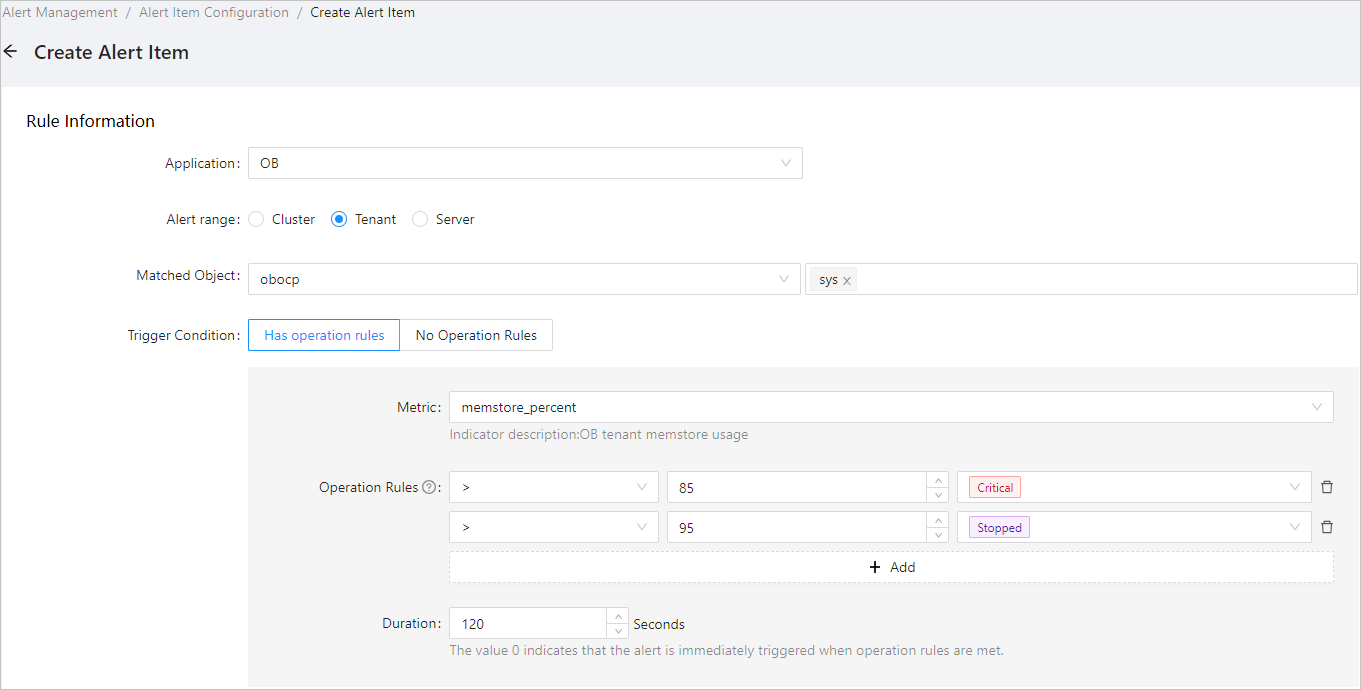Delete the Stopped operation rule
1361x690 pixels.
pyautogui.click(x=1327, y=527)
